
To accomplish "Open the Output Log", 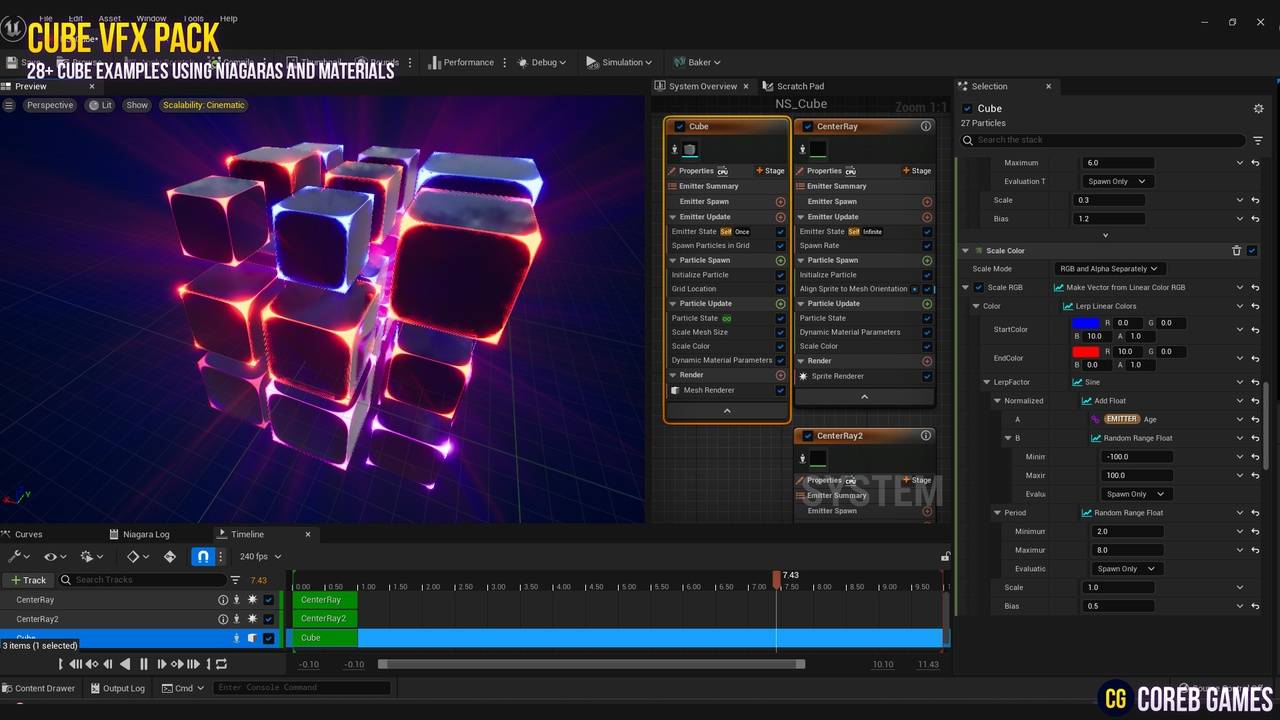I will [117, 688].
